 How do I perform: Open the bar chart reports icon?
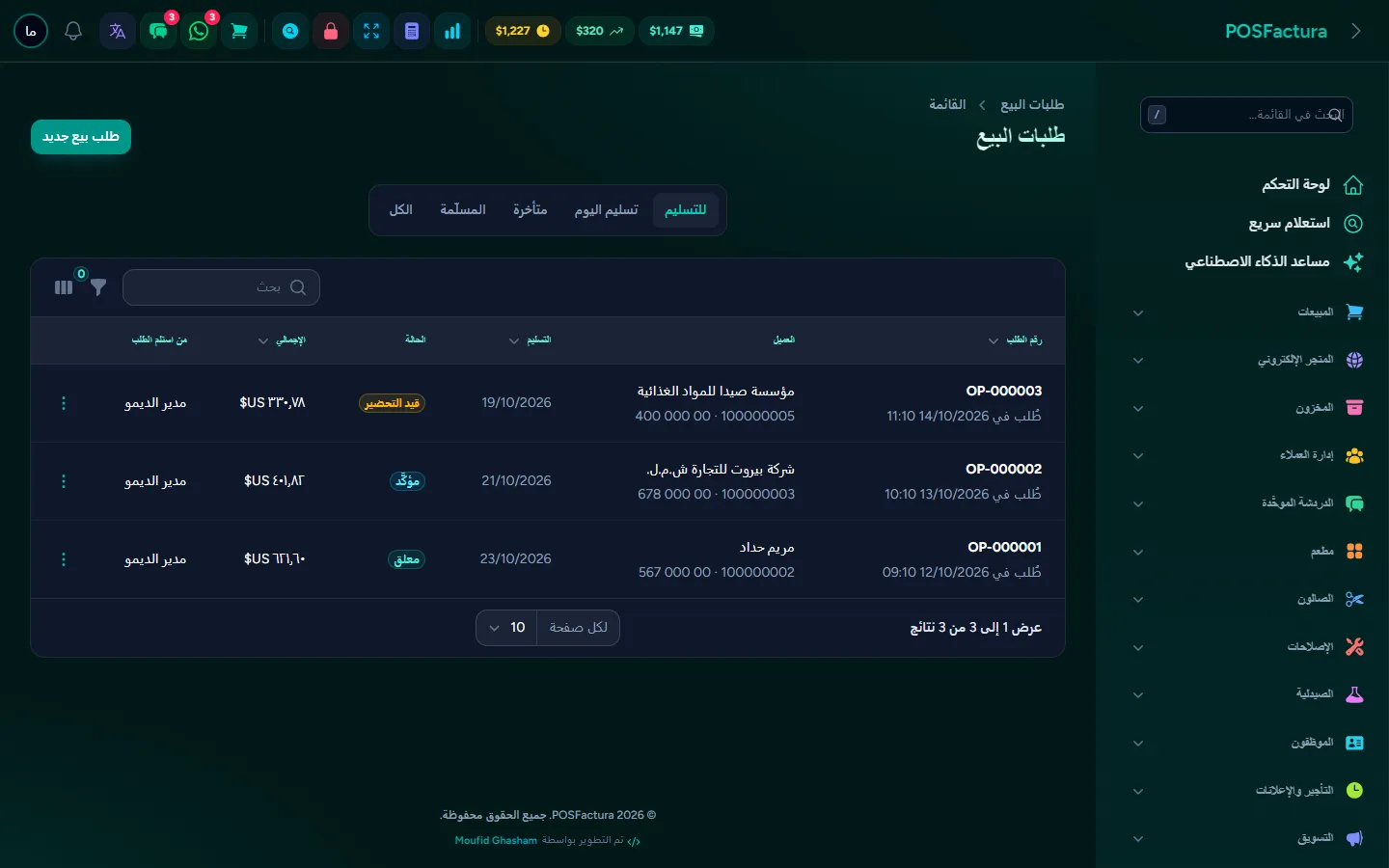[x=452, y=31]
